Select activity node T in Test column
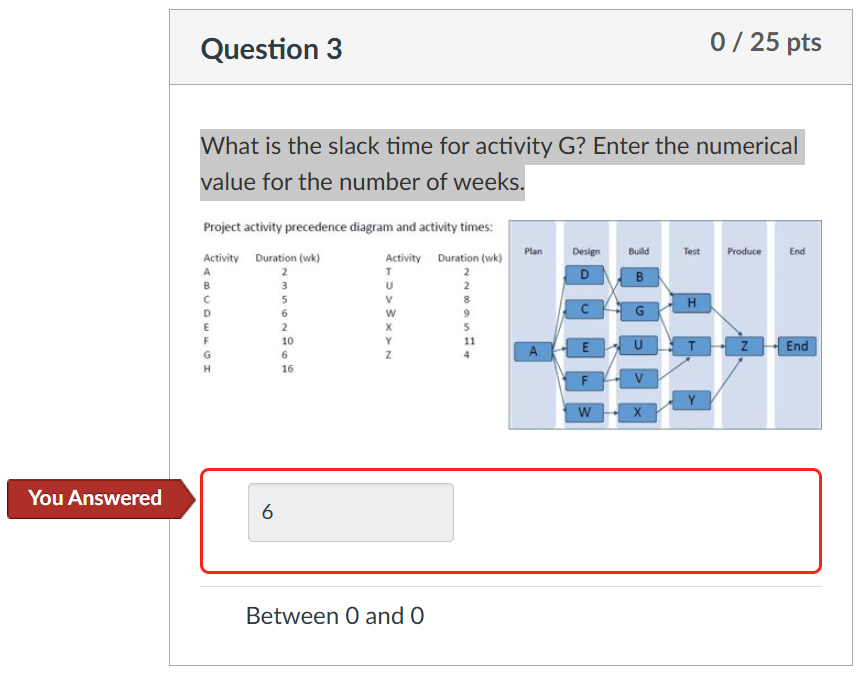This screenshot has height=674, width=858. tap(689, 347)
